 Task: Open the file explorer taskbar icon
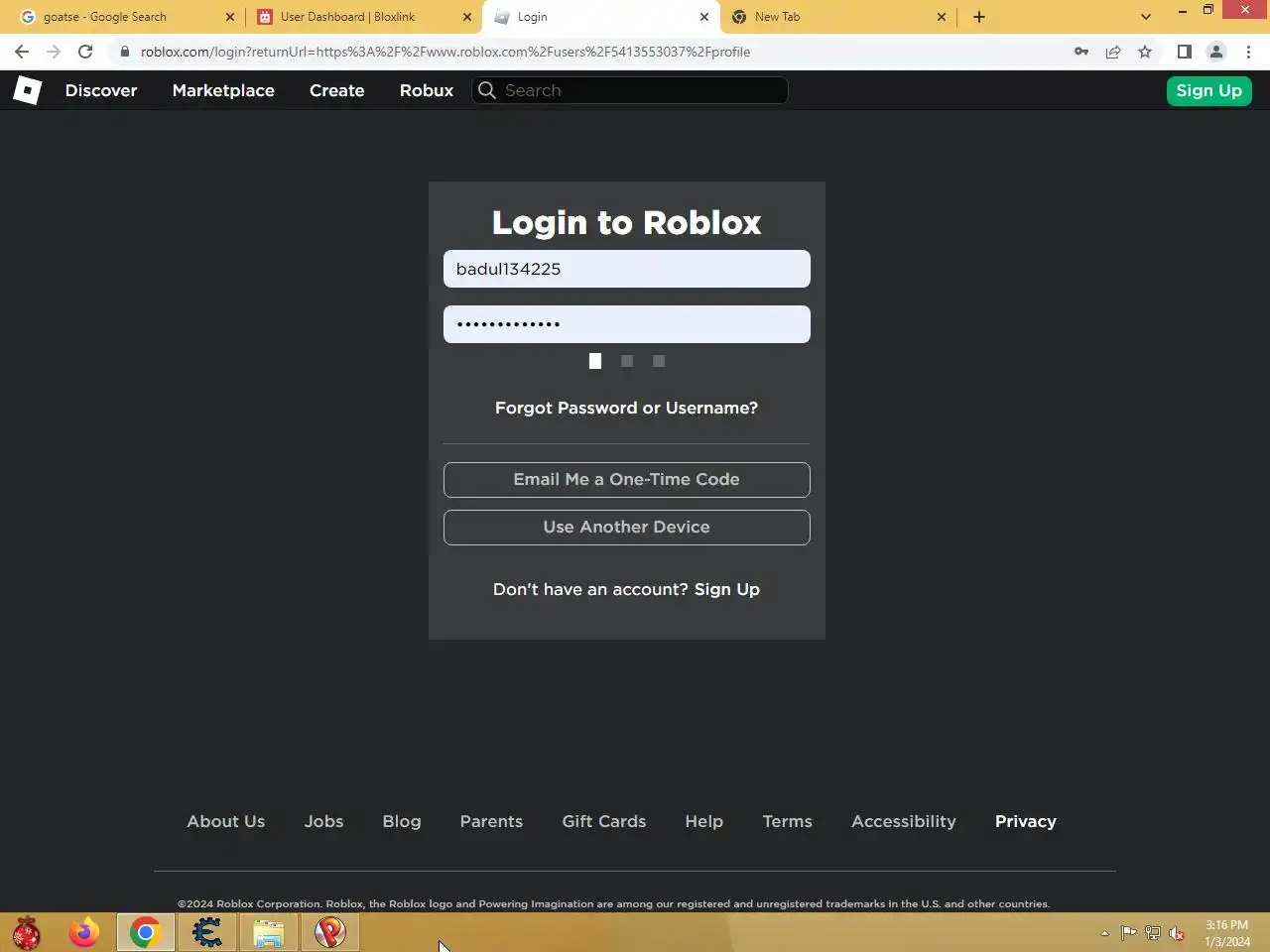269,932
